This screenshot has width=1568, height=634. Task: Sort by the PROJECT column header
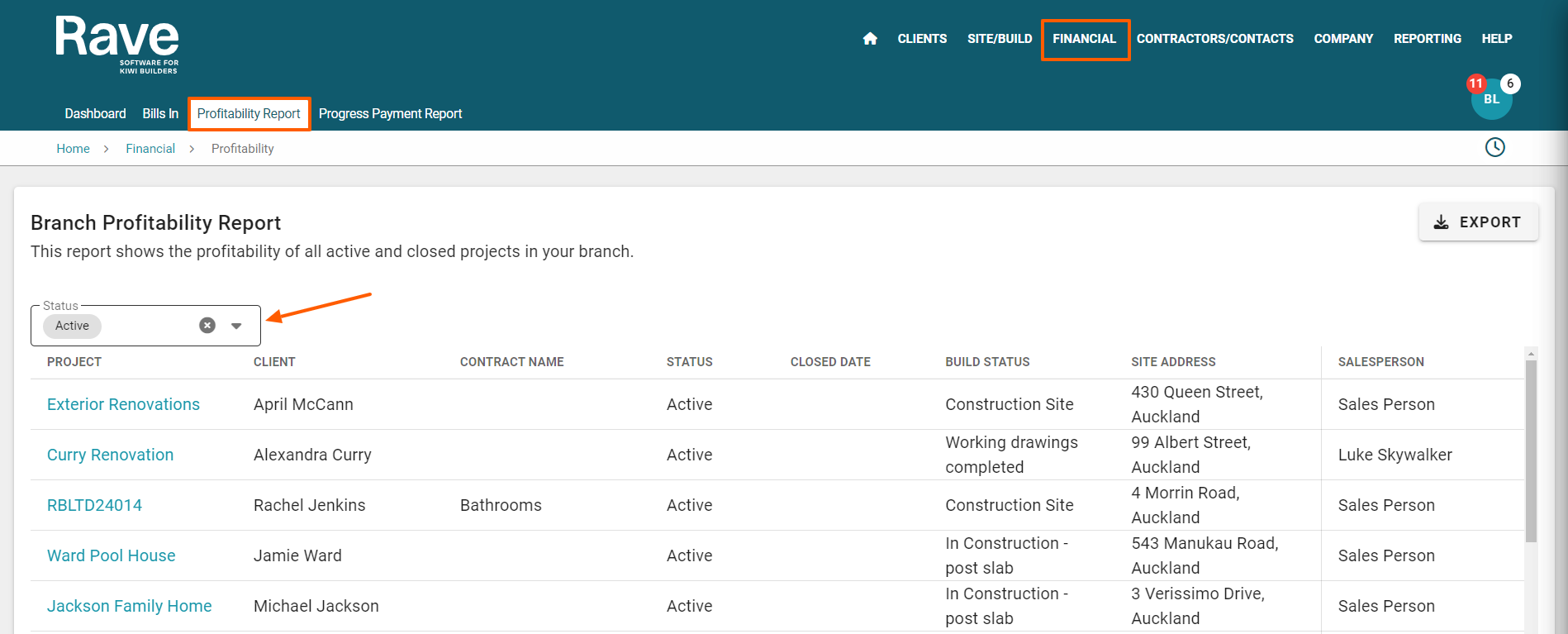click(x=74, y=362)
